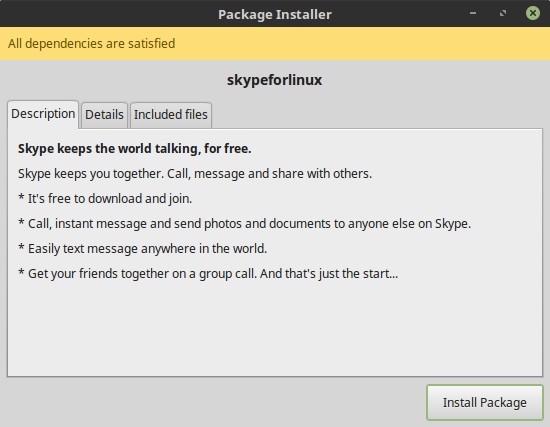Select the Description tab
550x427 pixels.
(x=43, y=114)
